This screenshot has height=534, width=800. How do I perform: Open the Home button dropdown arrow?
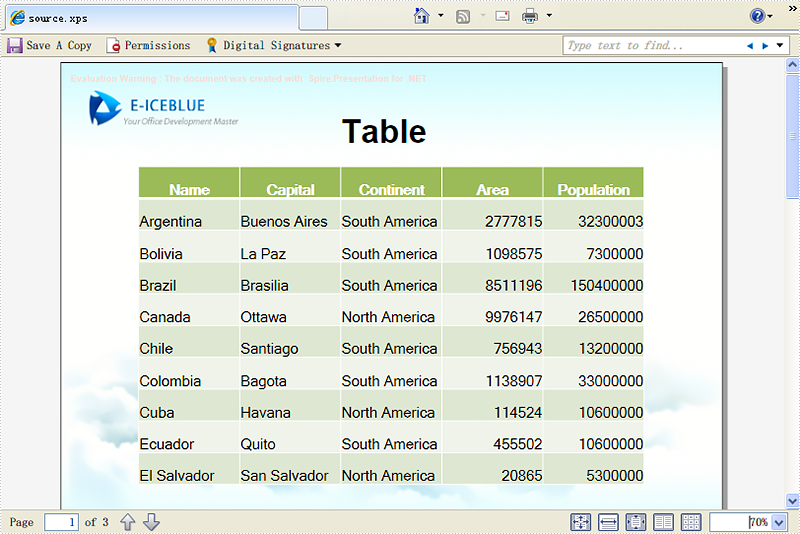[x=441, y=16]
